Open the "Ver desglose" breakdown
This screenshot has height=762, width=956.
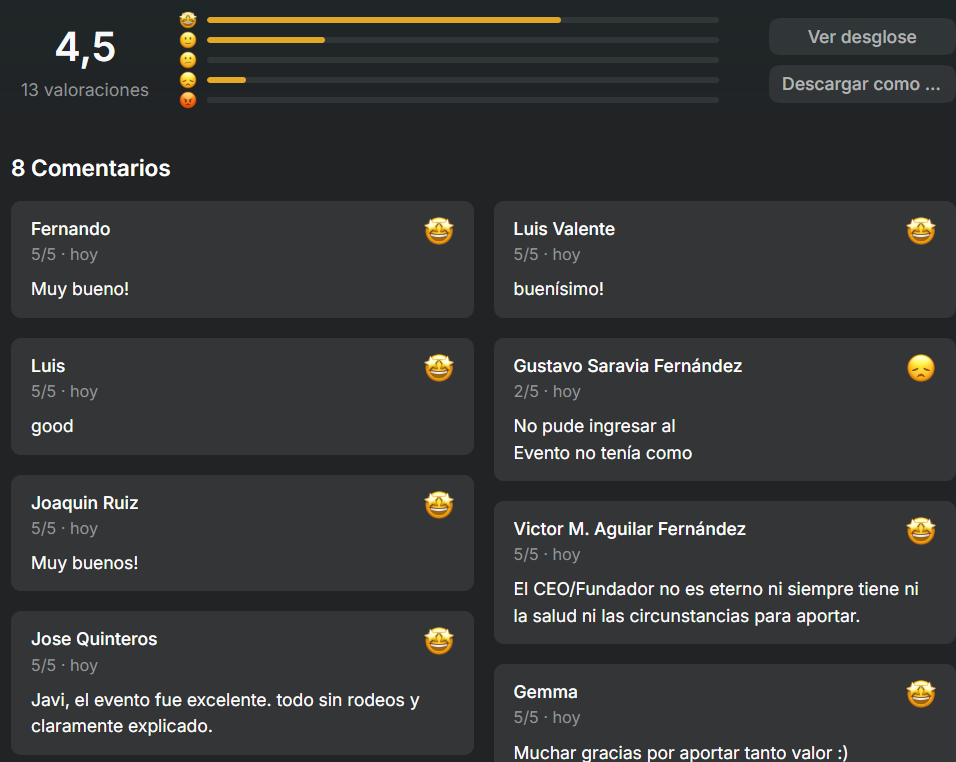point(862,37)
